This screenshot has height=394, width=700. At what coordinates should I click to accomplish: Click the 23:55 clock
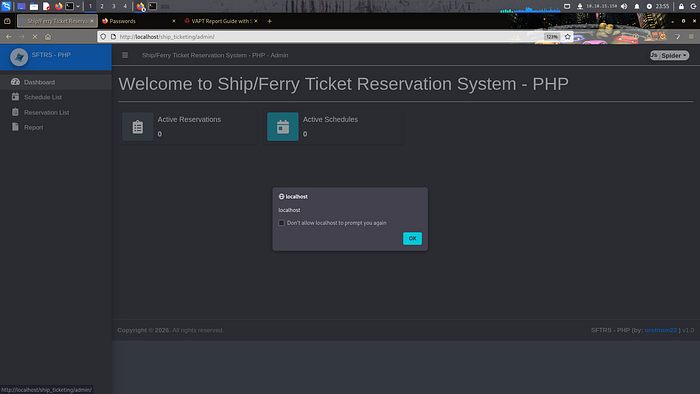point(662,6)
